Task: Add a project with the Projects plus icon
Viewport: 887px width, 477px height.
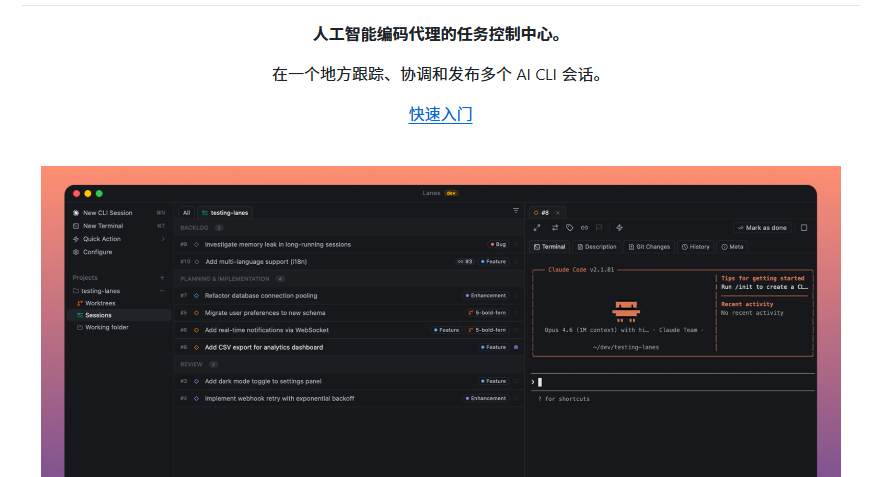Action: [162, 277]
